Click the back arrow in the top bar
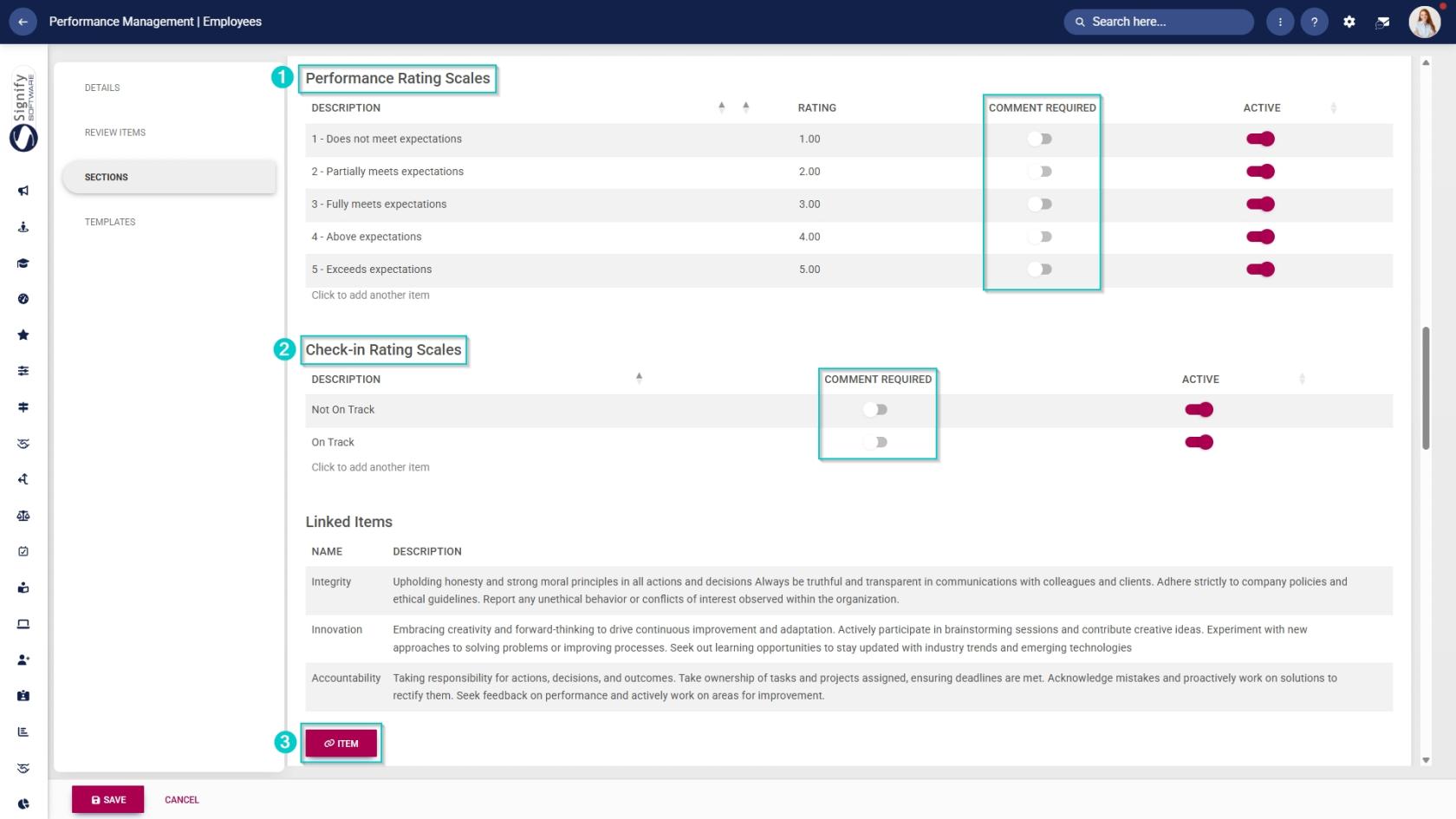The height and width of the screenshot is (819, 1456). pos(23,22)
